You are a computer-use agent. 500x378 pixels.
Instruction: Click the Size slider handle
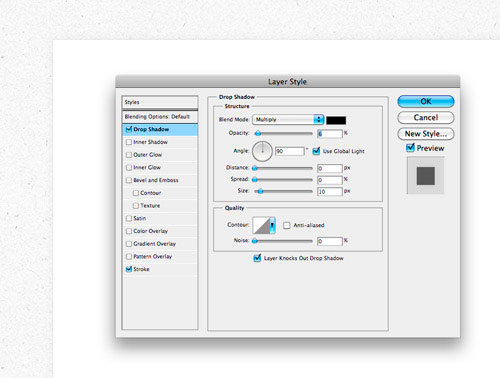(x=260, y=191)
